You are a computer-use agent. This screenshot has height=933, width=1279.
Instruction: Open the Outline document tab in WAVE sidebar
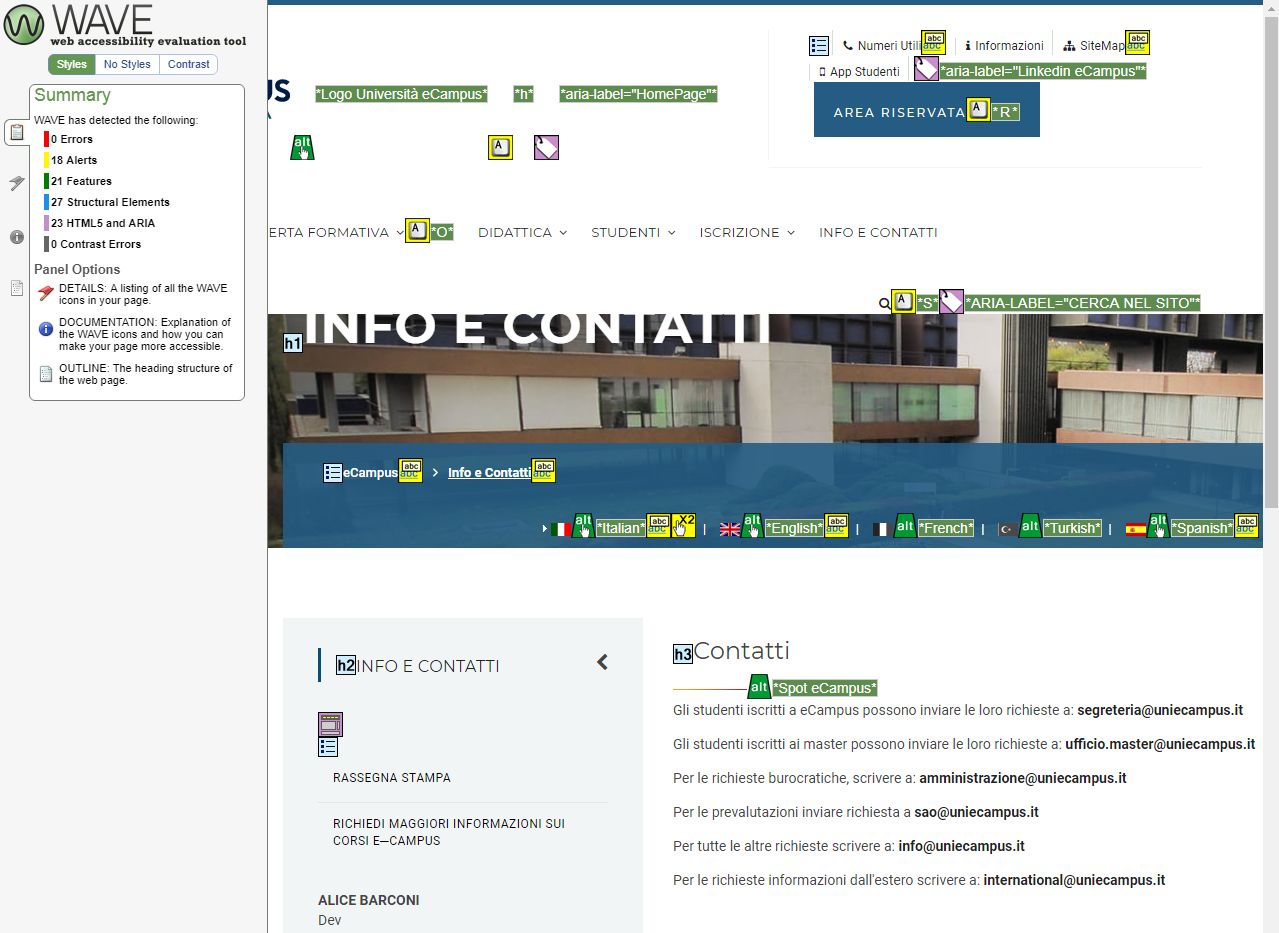16,289
